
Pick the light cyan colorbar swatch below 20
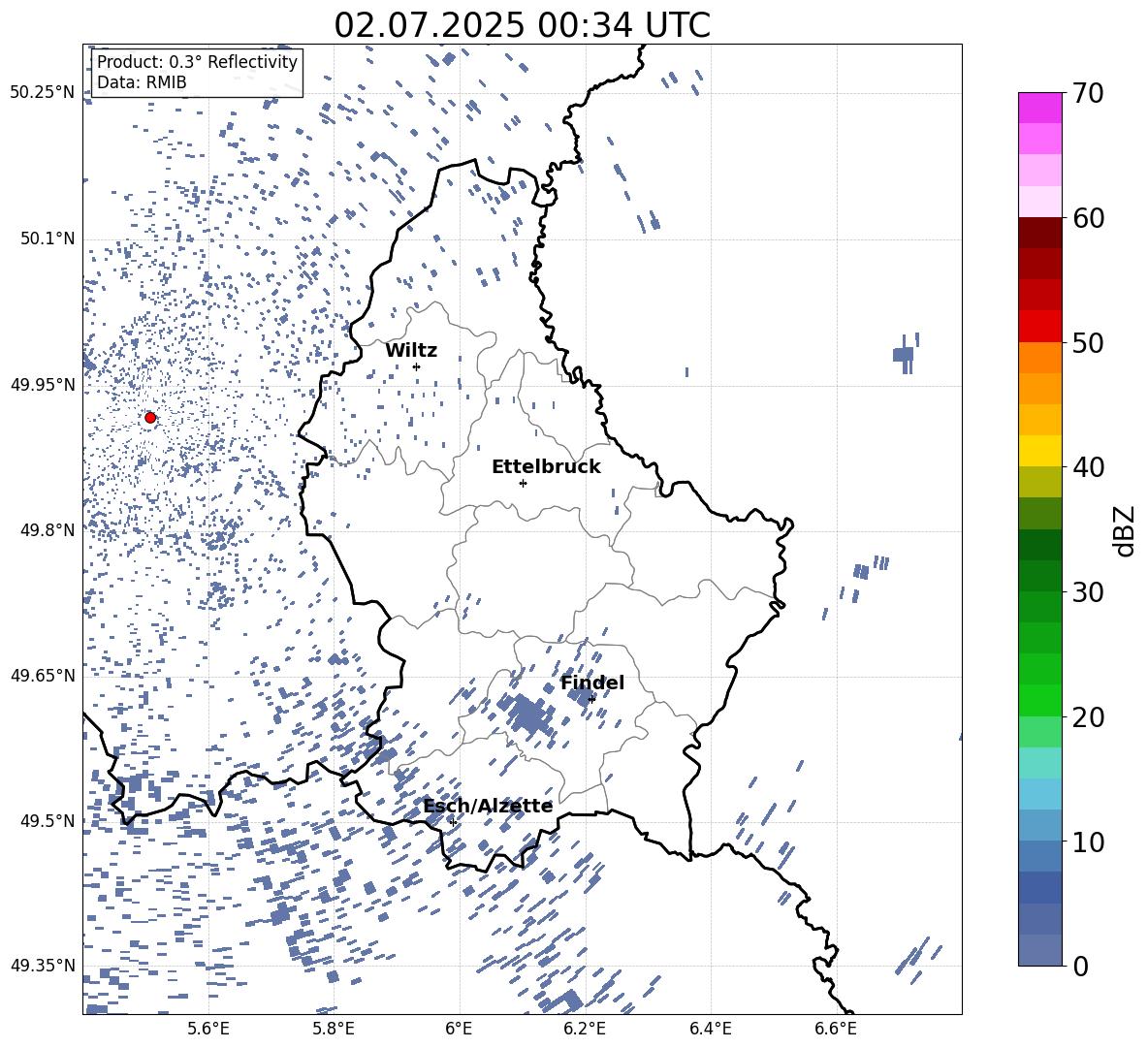coord(1040,763)
